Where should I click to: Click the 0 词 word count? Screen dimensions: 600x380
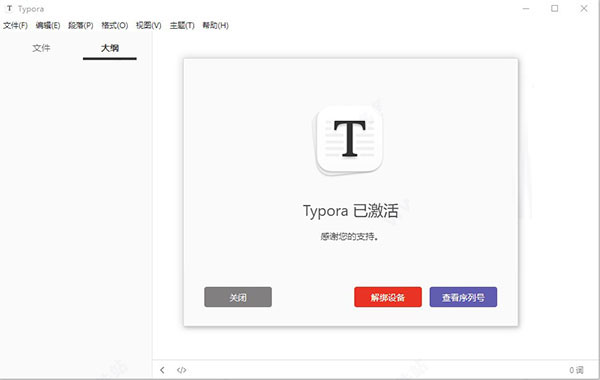tap(576, 370)
